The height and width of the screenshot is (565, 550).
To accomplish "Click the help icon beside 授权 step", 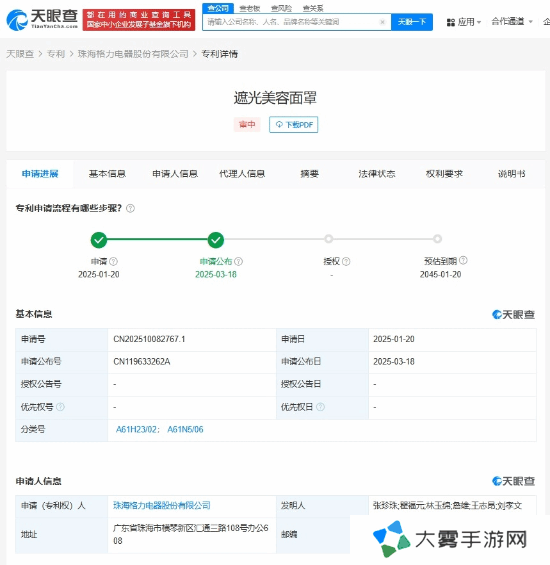I will coord(346,261).
